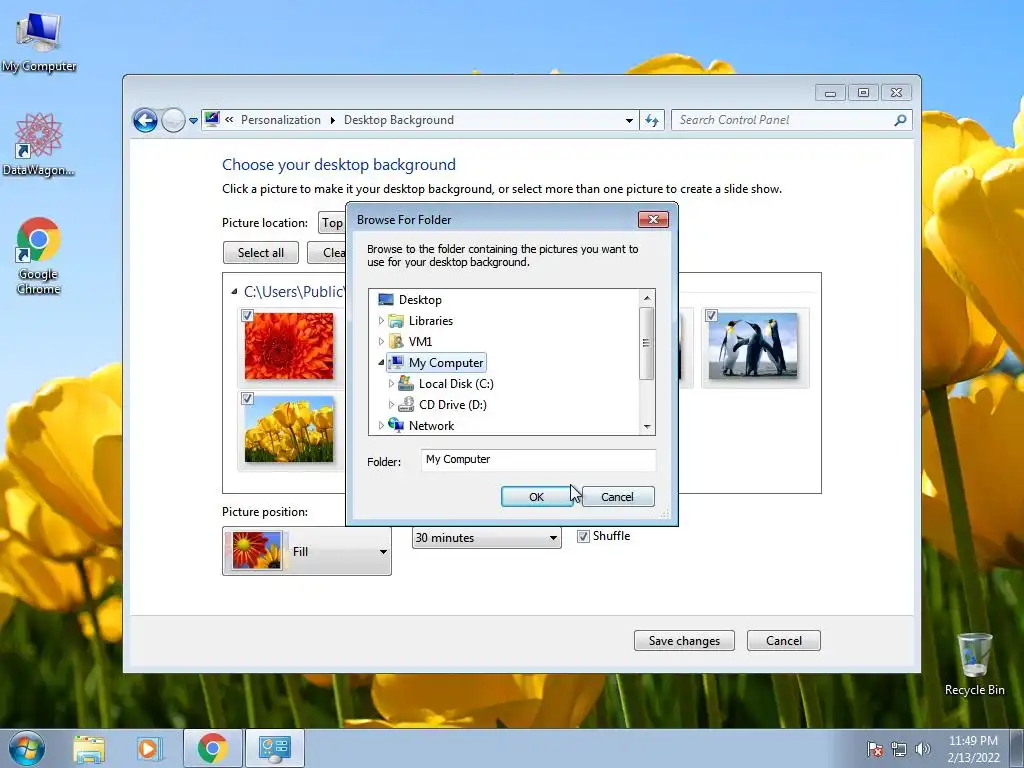Click scroll down arrow in folder tree
Screen dimensions: 1024x768
click(647, 426)
